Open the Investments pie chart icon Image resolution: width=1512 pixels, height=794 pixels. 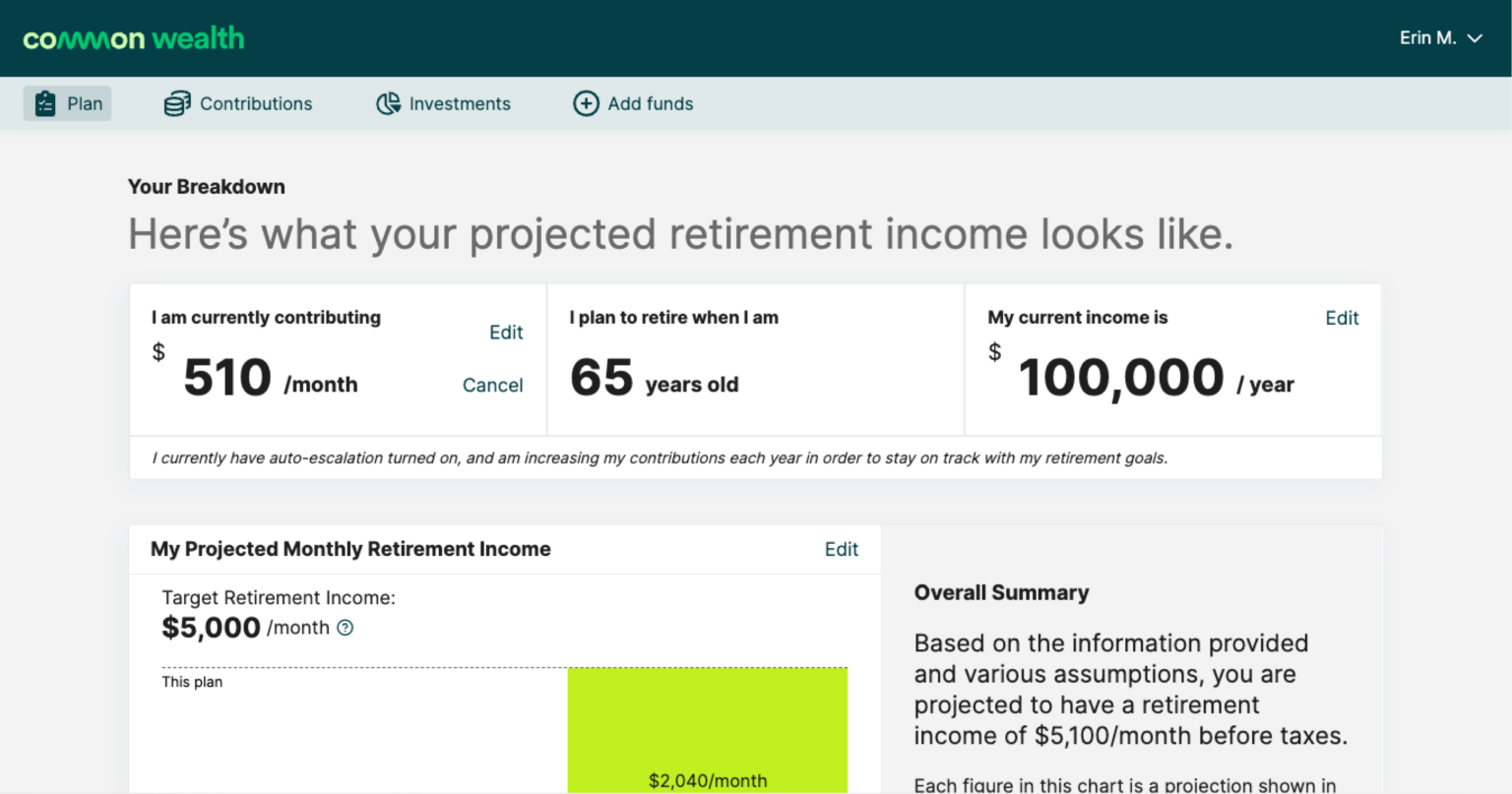[387, 102]
